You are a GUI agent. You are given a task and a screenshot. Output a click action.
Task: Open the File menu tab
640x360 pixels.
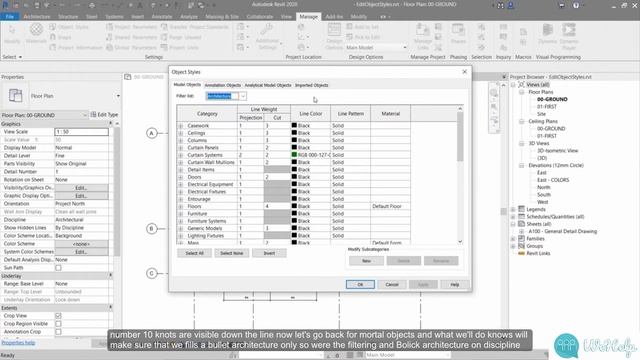pos(9,17)
